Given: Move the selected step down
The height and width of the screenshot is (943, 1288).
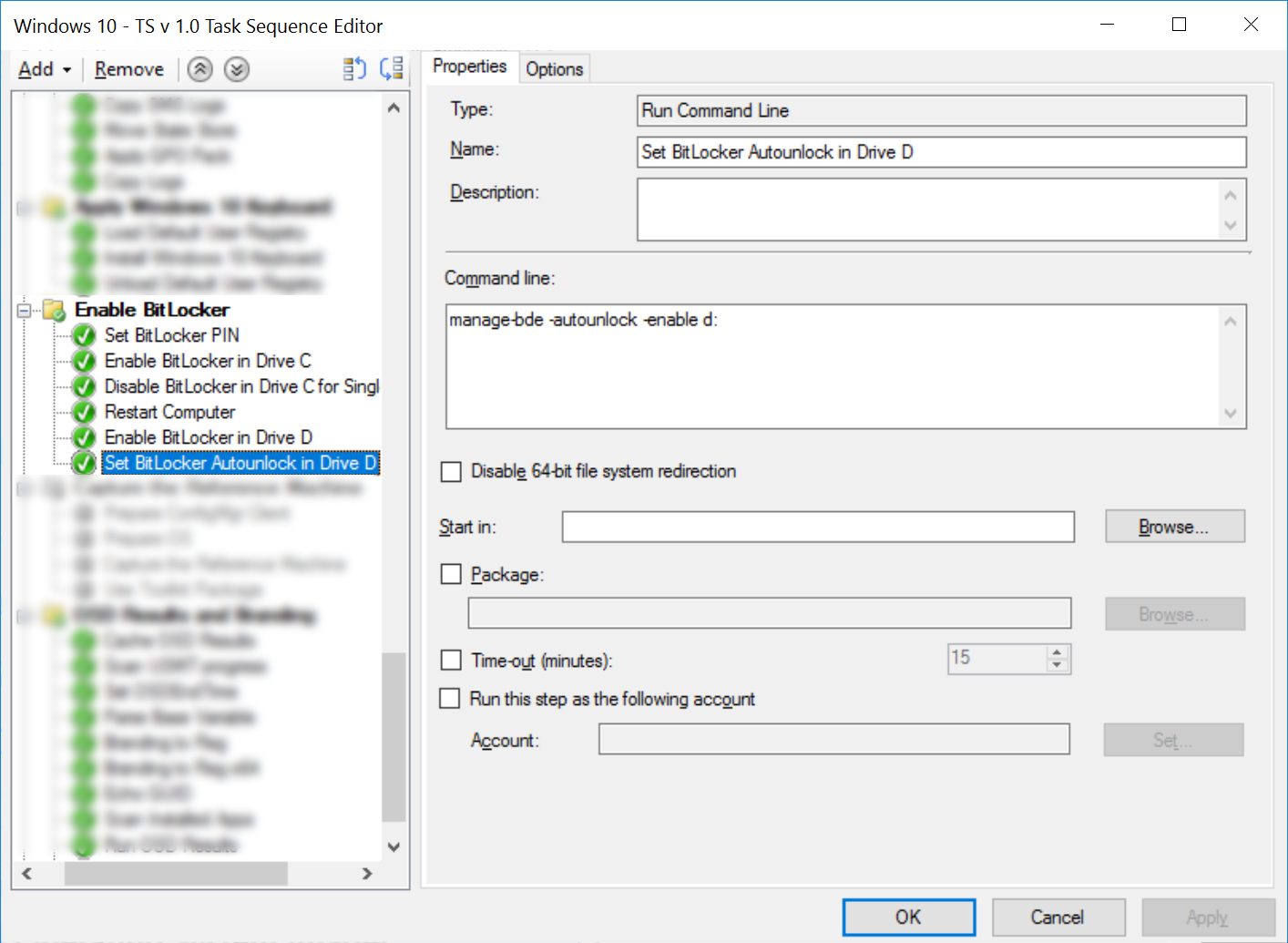Looking at the screenshot, I should (x=236, y=69).
